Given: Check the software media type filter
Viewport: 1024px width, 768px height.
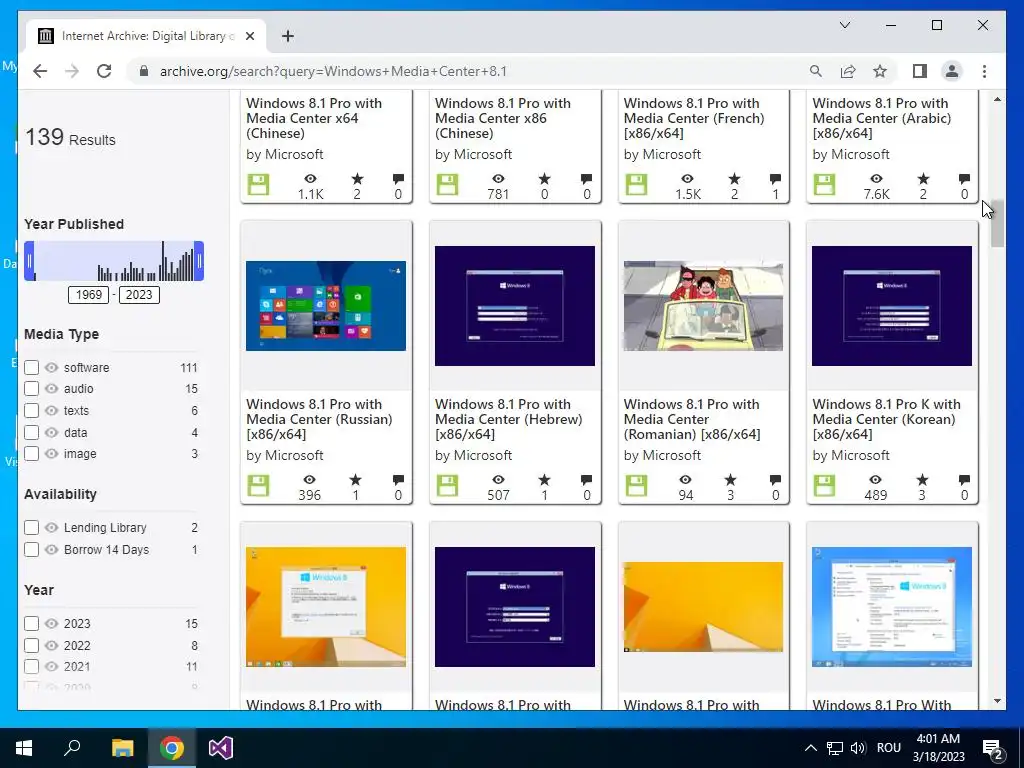Looking at the screenshot, I should (x=31, y=368).
